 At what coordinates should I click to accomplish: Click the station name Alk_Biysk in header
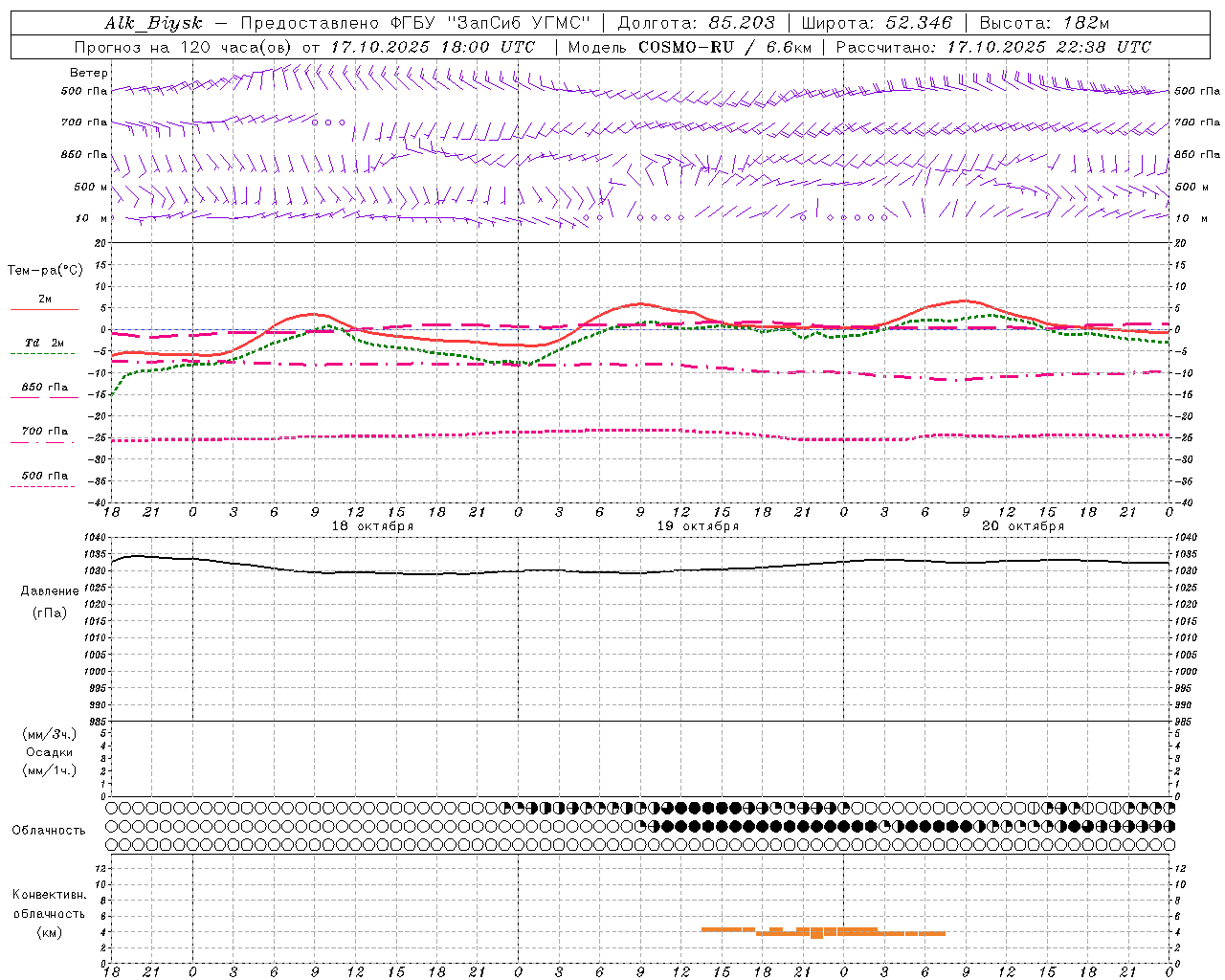click(154, 24)
